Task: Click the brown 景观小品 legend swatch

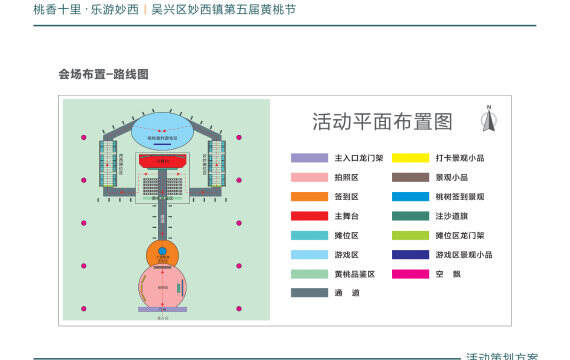Action: (410, 177)
